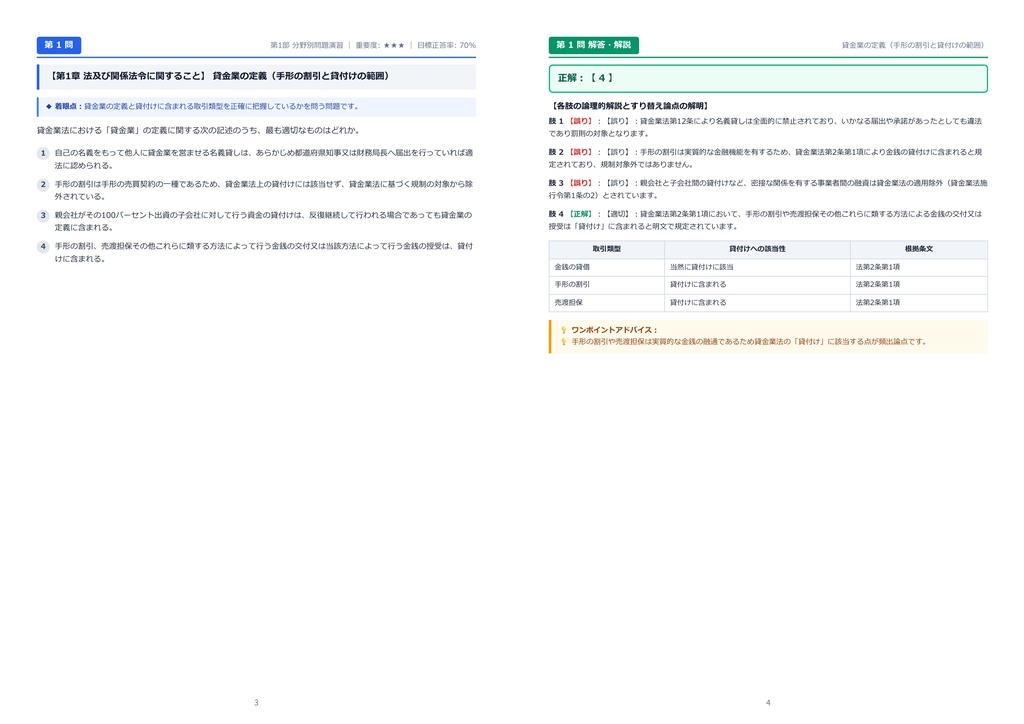Click the advice sentence starting 手形の割引や売渡担保は
Viewport: 1024px width, 724px height.
(749, 342)
